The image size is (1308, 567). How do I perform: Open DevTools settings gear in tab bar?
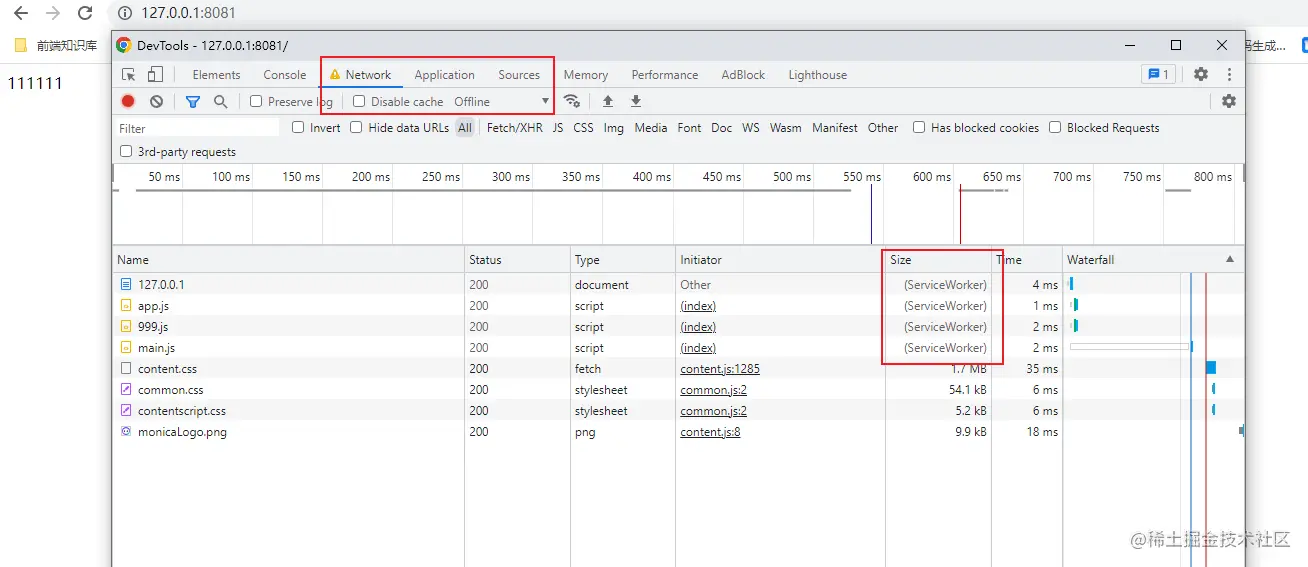1201,75
